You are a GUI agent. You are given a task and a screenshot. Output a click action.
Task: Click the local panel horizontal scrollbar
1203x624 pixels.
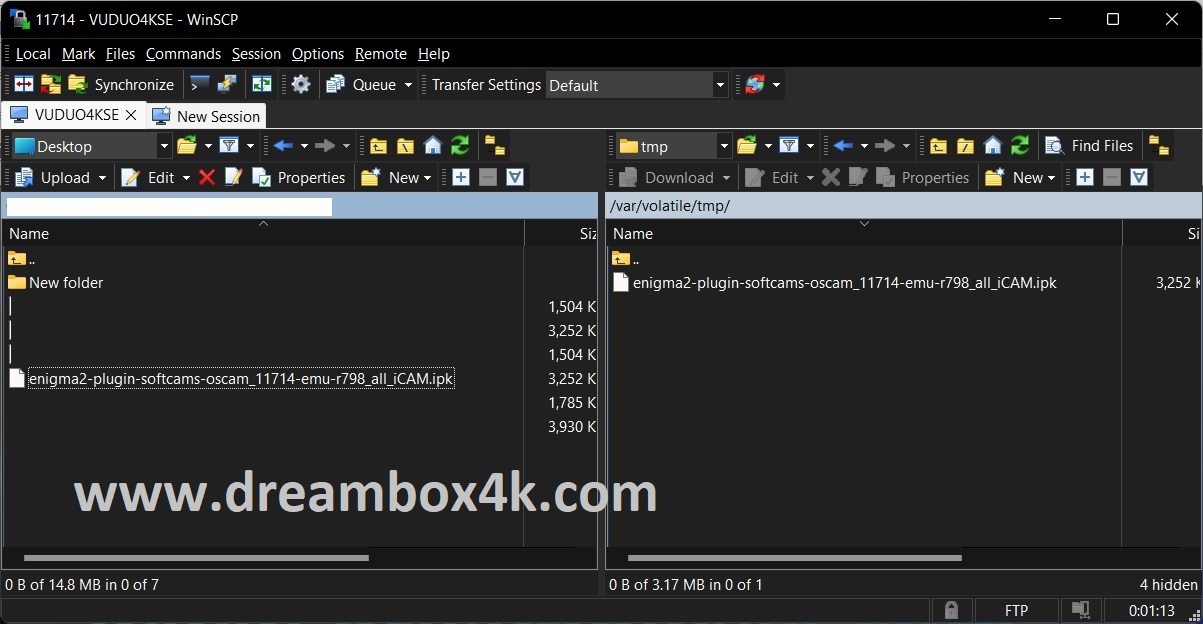[x=195, y=558]
